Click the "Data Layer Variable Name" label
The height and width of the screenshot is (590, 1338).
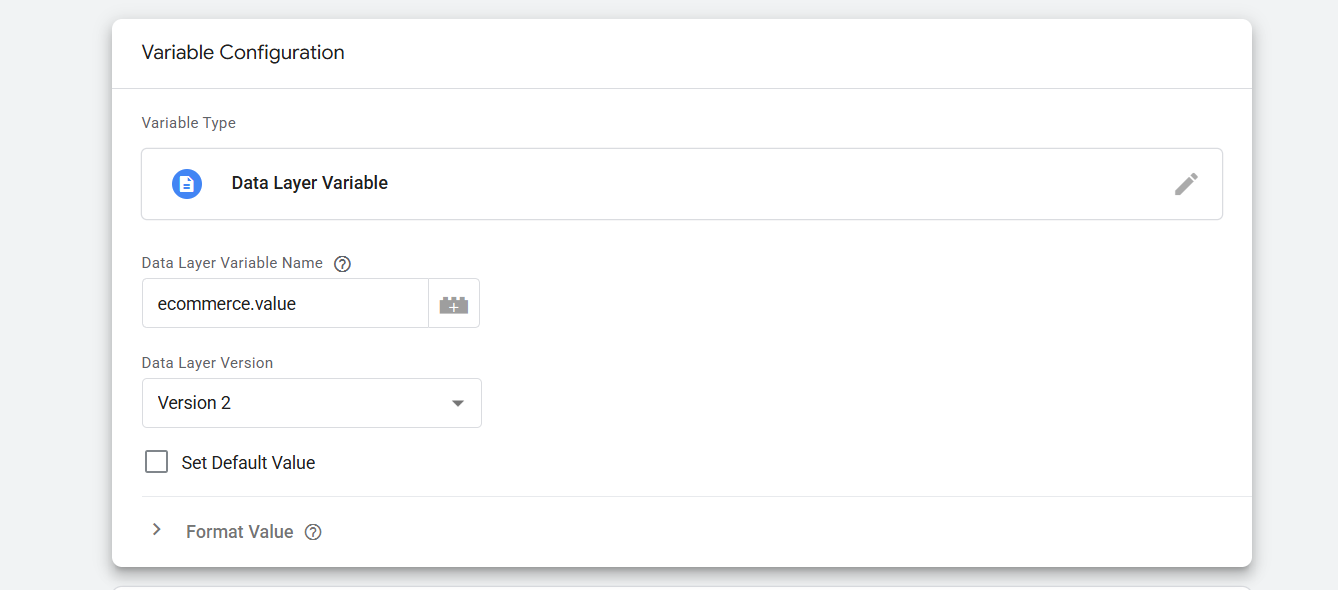232,263
